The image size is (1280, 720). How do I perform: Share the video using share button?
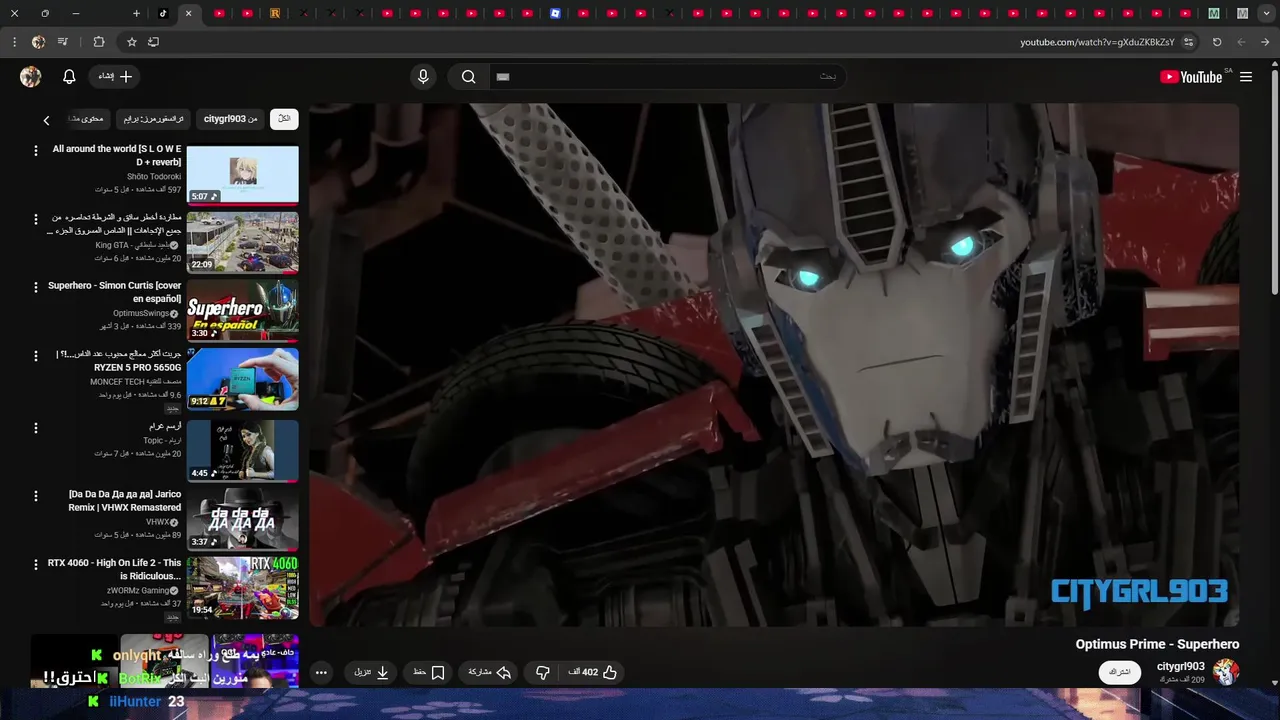coord(490,672)
